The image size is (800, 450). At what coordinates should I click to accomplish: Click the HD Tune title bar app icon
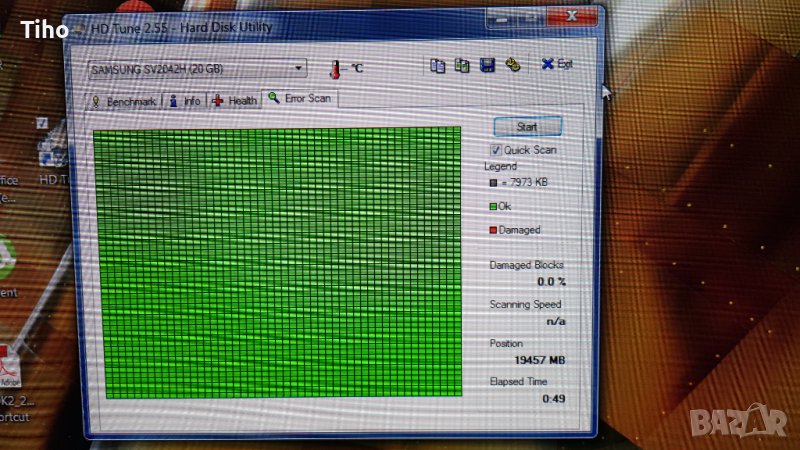coord(78,27)
